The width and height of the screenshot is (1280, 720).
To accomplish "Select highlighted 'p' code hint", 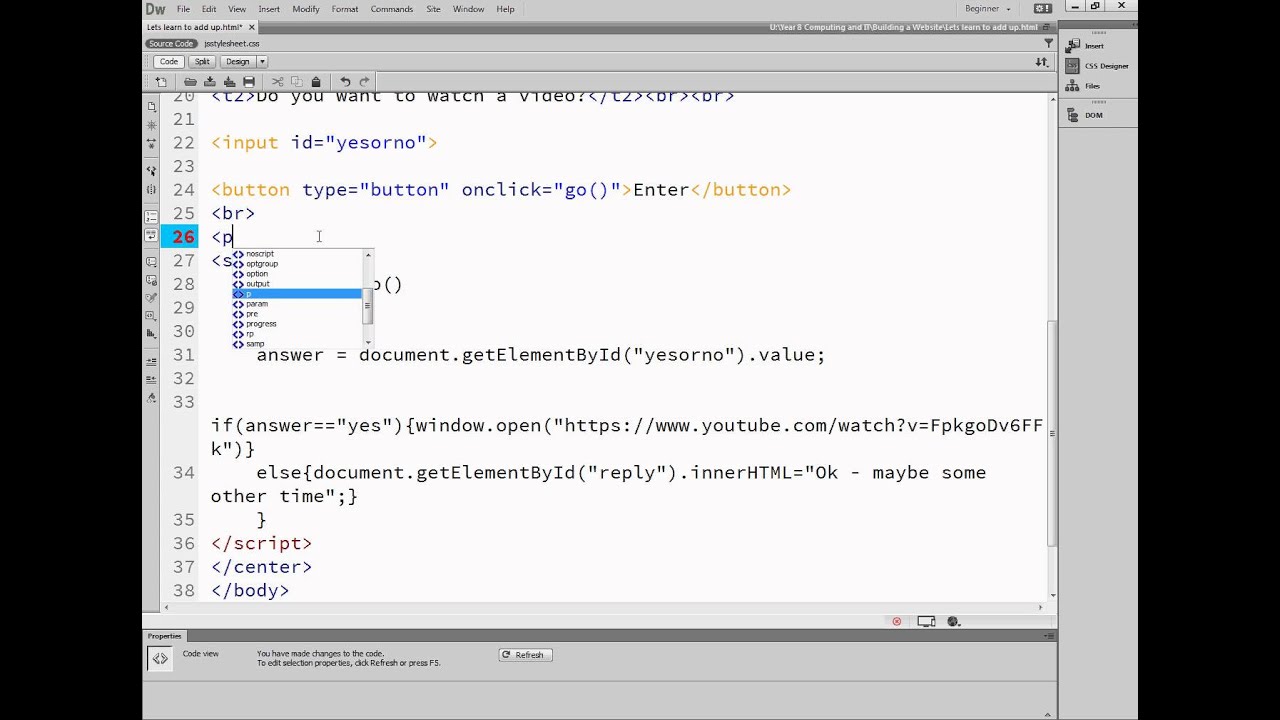I will point(297,294).
